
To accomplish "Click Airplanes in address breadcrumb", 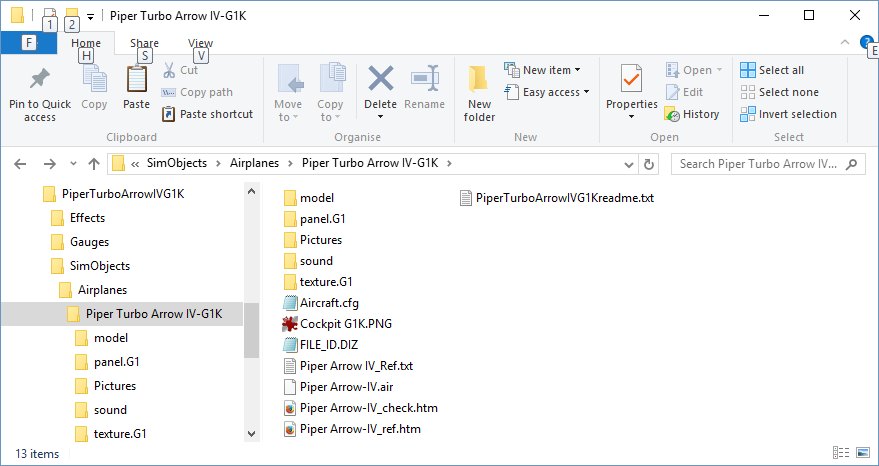I will [254, 163].
